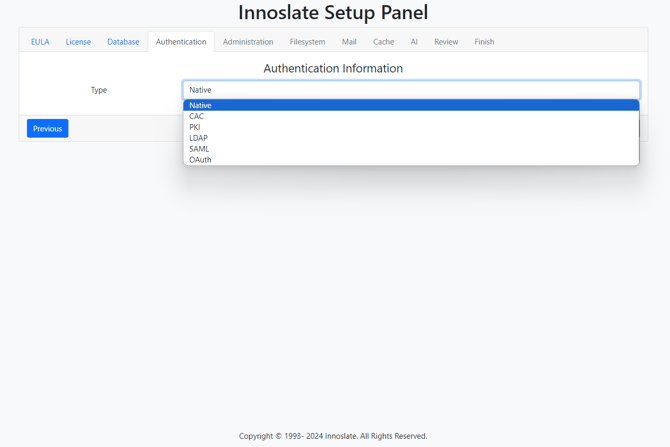Jump to the Finish tab
This screenshot has width=670, height=447.
(484, 42)
